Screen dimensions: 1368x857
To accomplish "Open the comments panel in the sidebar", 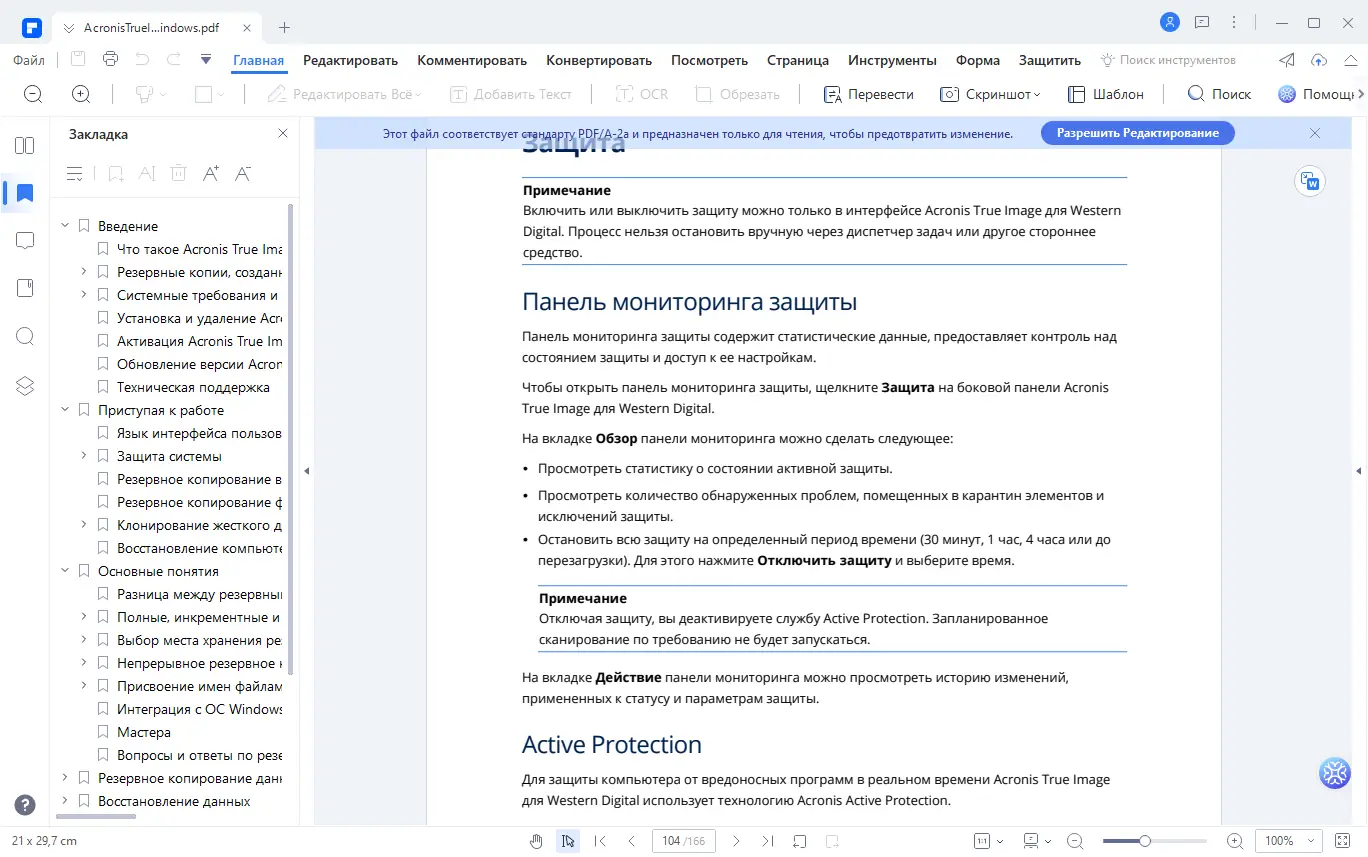I will point(24,240).
